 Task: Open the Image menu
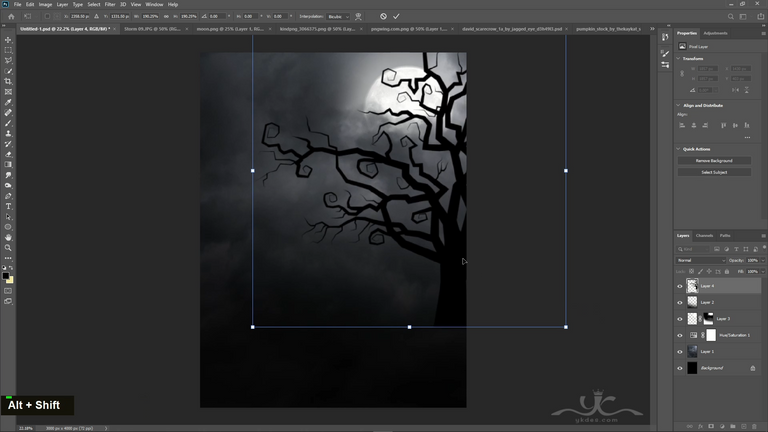coord(45,4)
